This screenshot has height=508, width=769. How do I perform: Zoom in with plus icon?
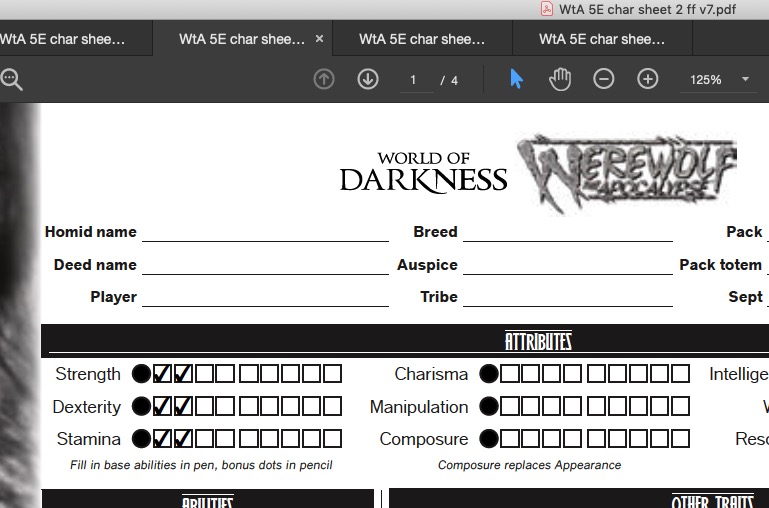click(x=647, y=79)
